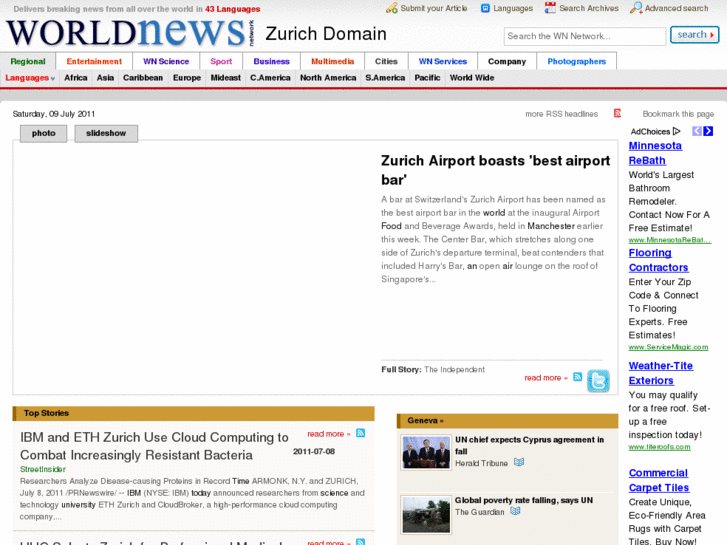Click book icon beside Herald Tribune
Image resolution: width=727 pixels, height=545 pixels.
click(x=519, y=462)
